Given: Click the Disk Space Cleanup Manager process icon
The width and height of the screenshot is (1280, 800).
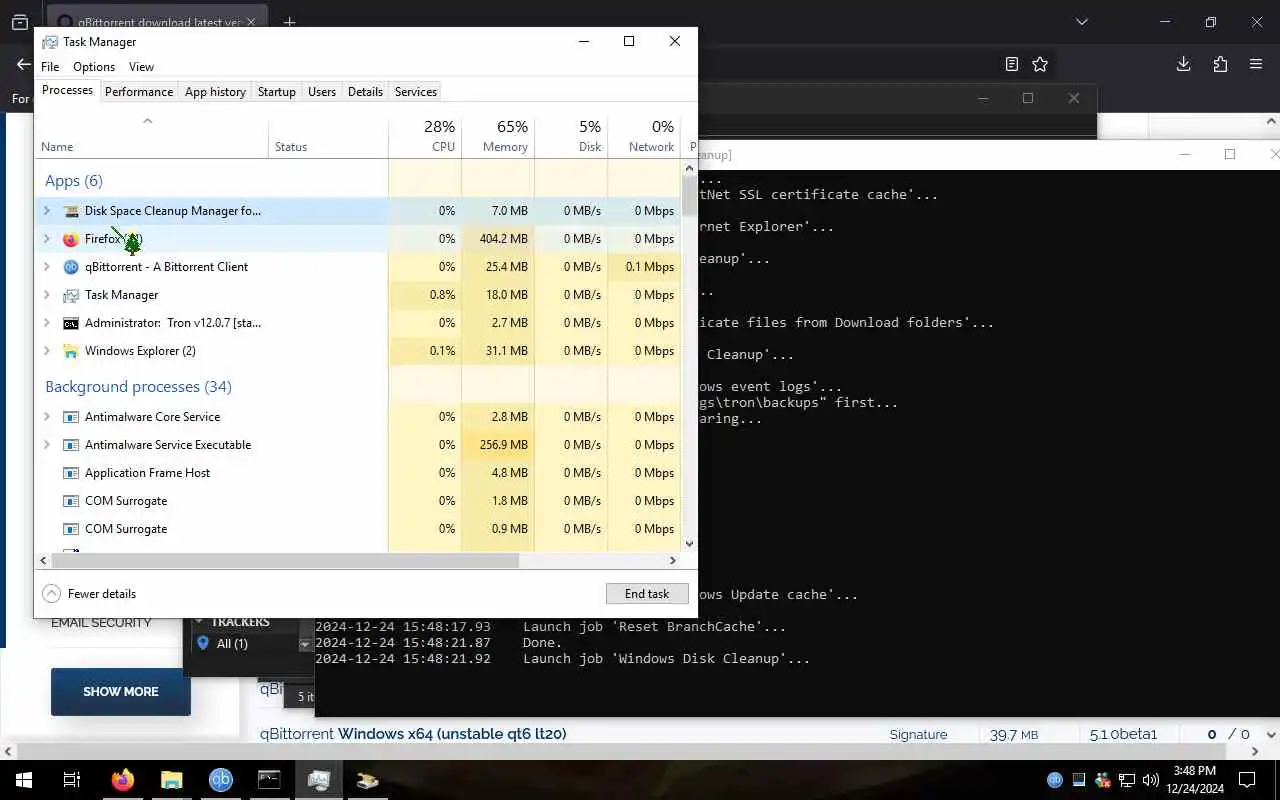Looking at the screenshot, I should 71,211.
